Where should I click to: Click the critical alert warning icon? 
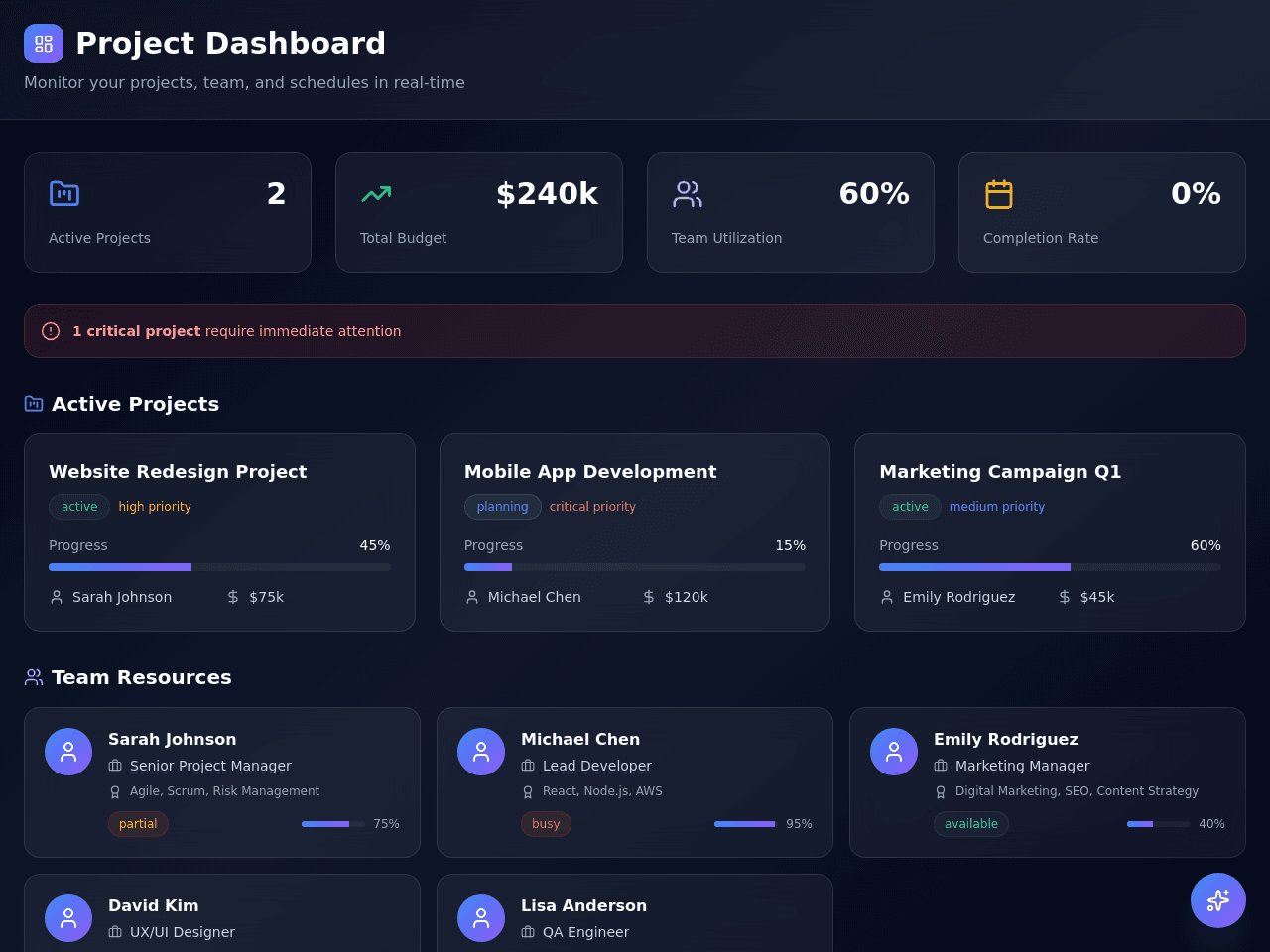(51, 331)
